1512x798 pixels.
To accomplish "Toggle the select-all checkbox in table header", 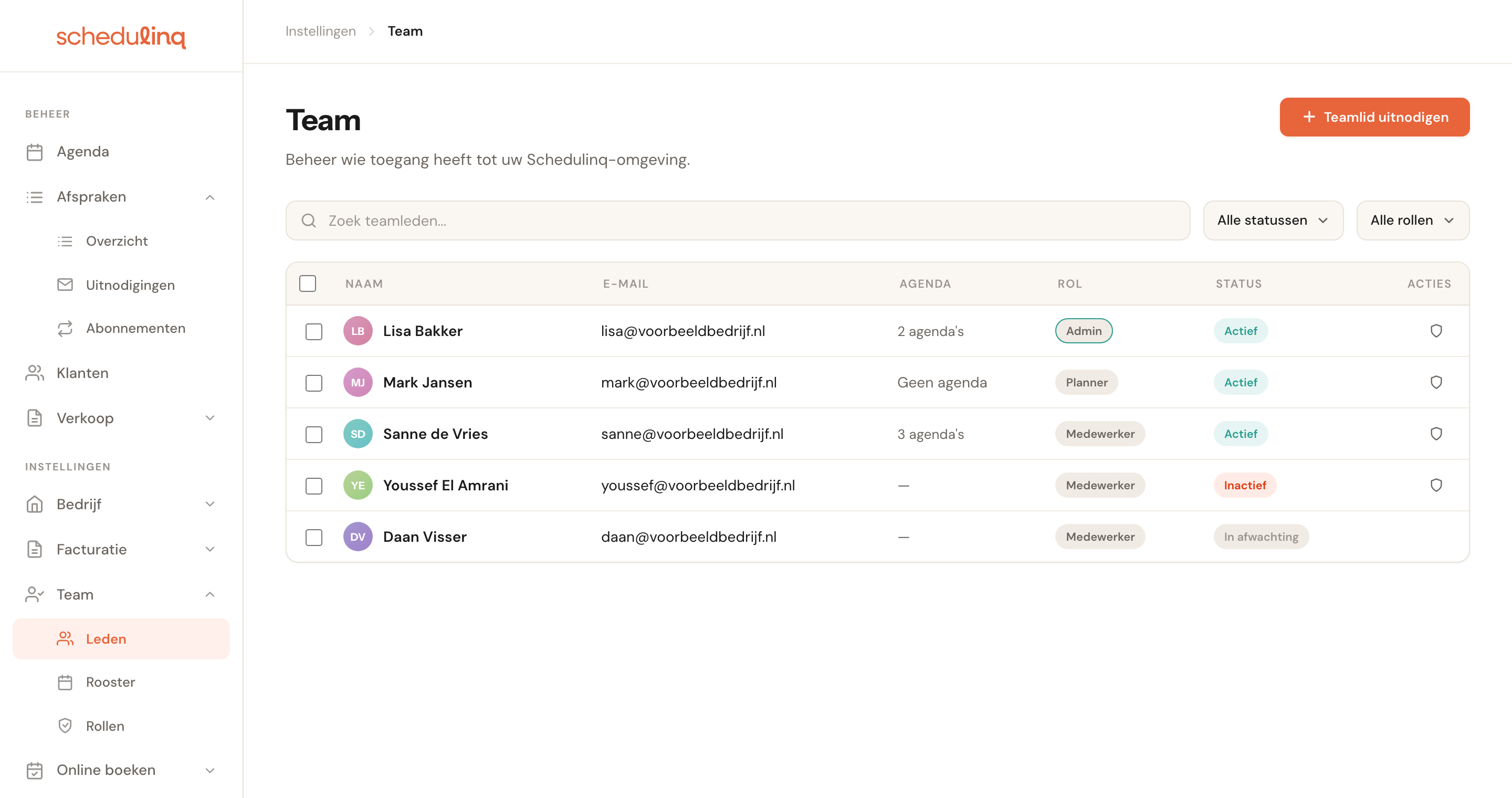I will tap(308, 283).
